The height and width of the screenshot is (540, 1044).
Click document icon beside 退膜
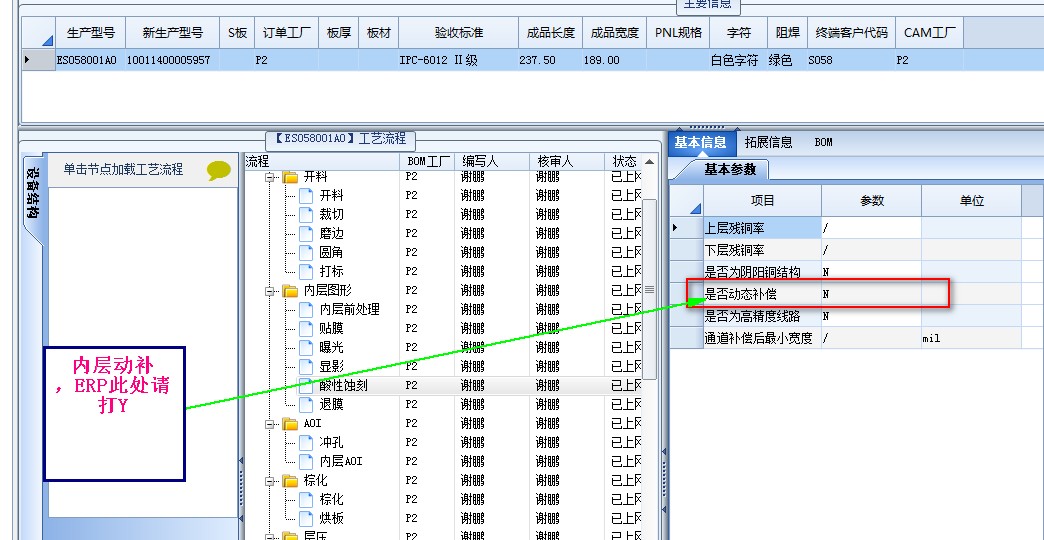click(306, 404)
